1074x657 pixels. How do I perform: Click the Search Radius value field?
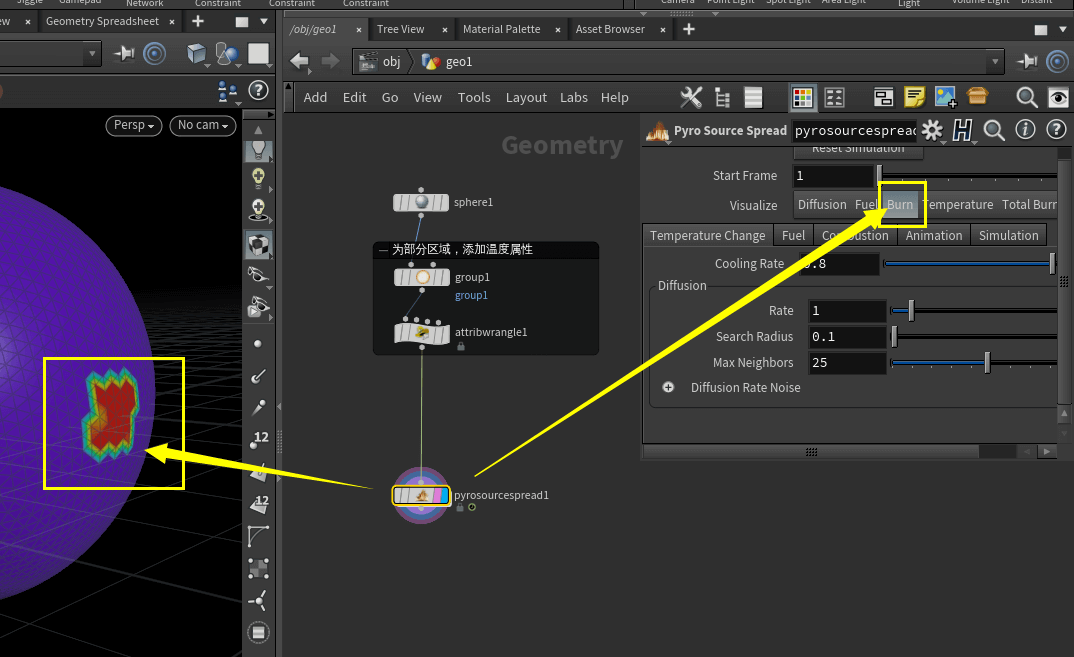point(847,337)
